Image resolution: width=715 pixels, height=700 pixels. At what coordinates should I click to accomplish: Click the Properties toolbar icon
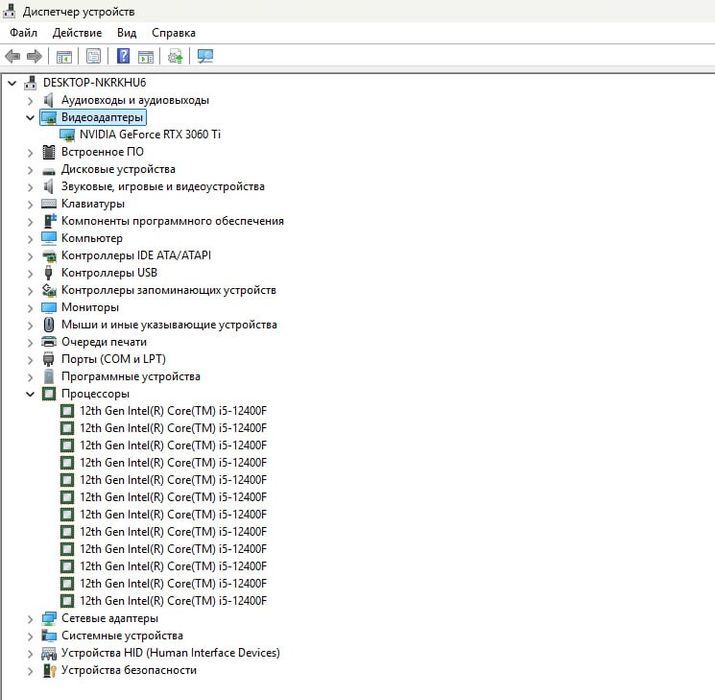[x=93, y=57]
